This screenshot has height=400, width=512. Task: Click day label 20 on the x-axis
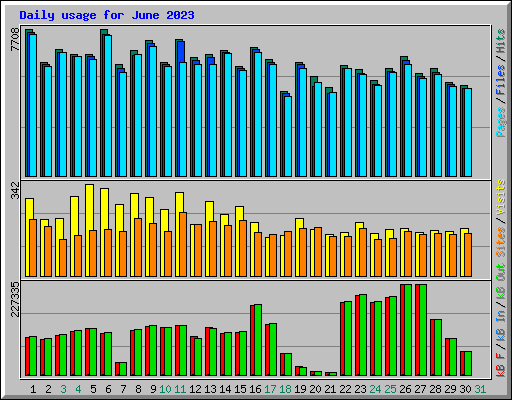[x=315, y=389]
